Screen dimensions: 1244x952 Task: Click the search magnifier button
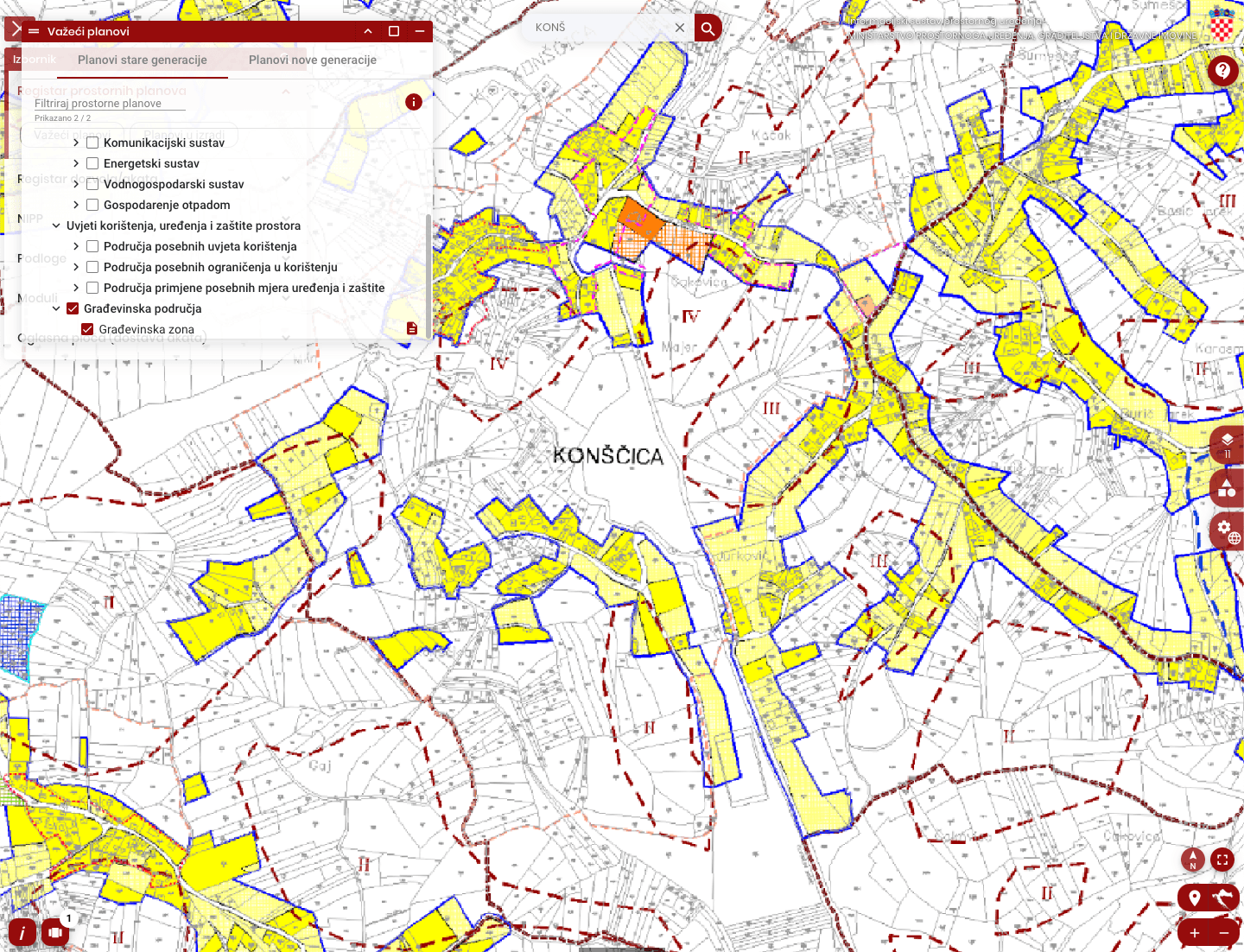(708, 28)
